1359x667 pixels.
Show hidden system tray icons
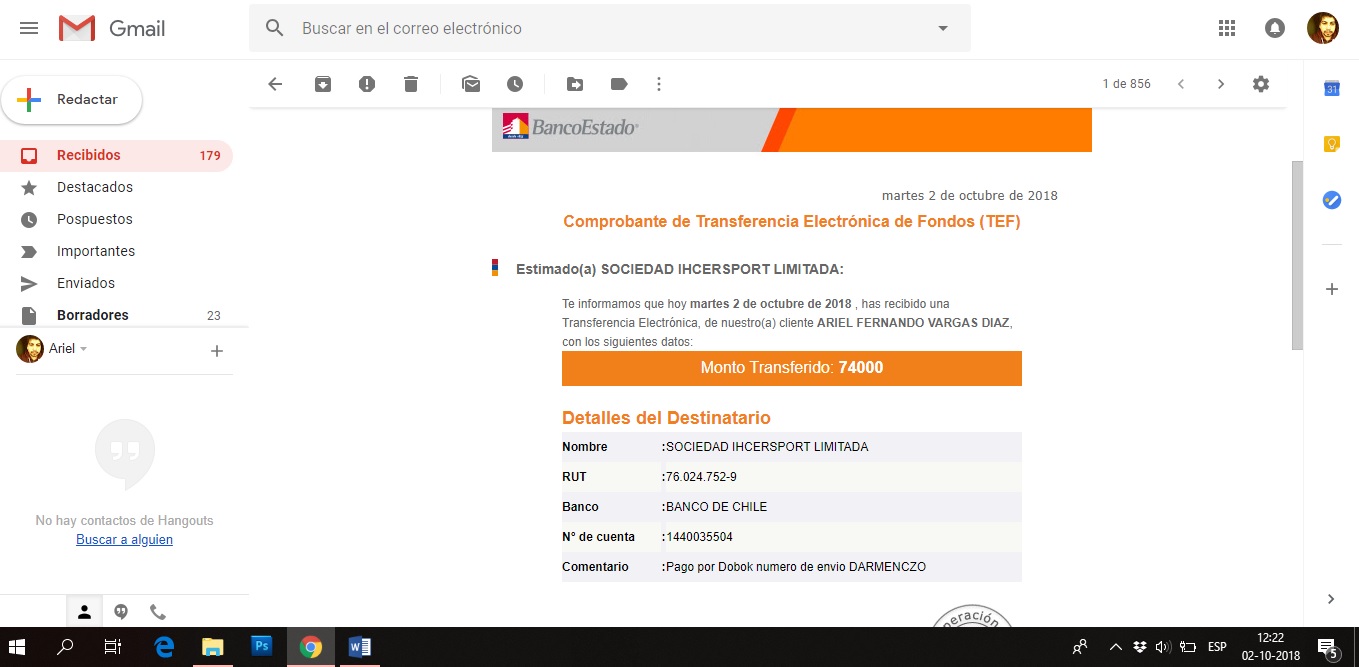pyautogui.click(x=1116, y=647)
